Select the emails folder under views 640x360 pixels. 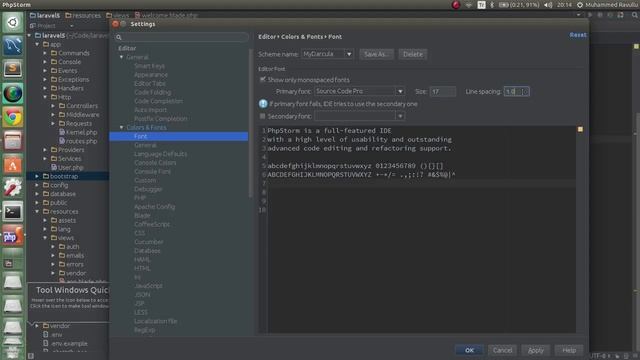pyautogui.click(x=71, y=256)
